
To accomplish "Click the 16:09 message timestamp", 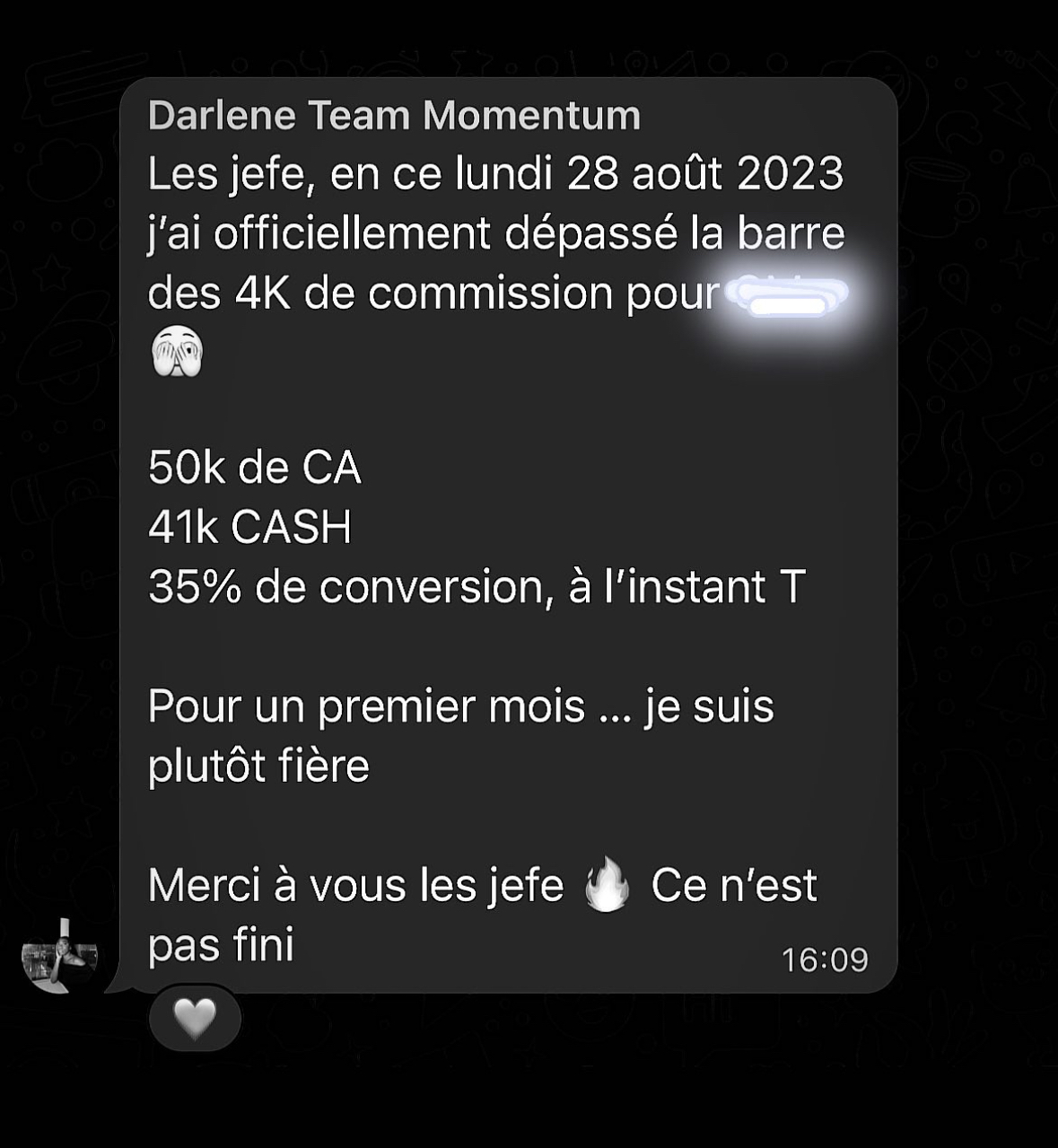I will pyautogui.click(x=825, y=960).
